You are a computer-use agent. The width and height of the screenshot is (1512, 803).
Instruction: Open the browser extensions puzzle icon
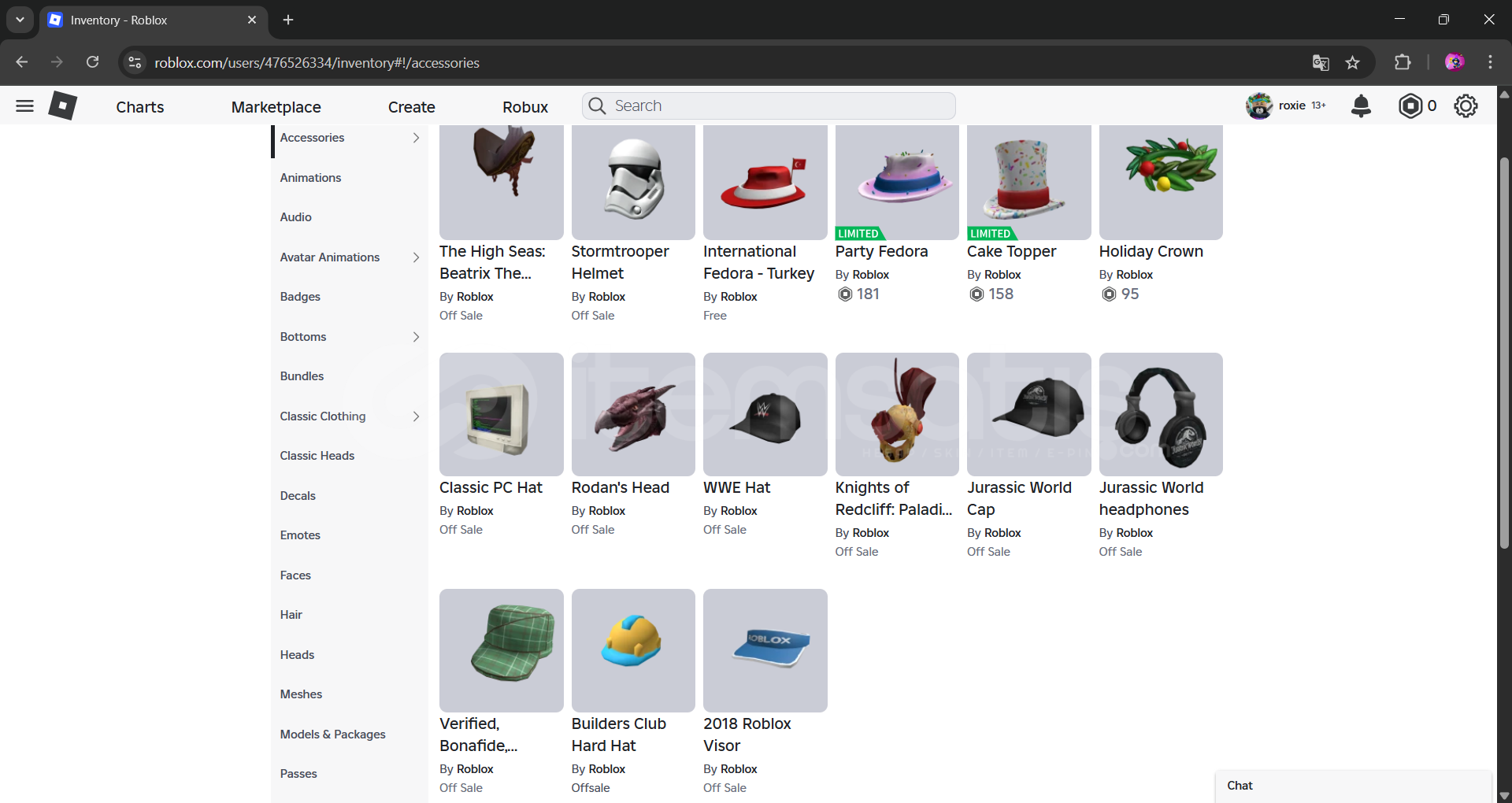pyautogui.click(x=1403, y=62)
